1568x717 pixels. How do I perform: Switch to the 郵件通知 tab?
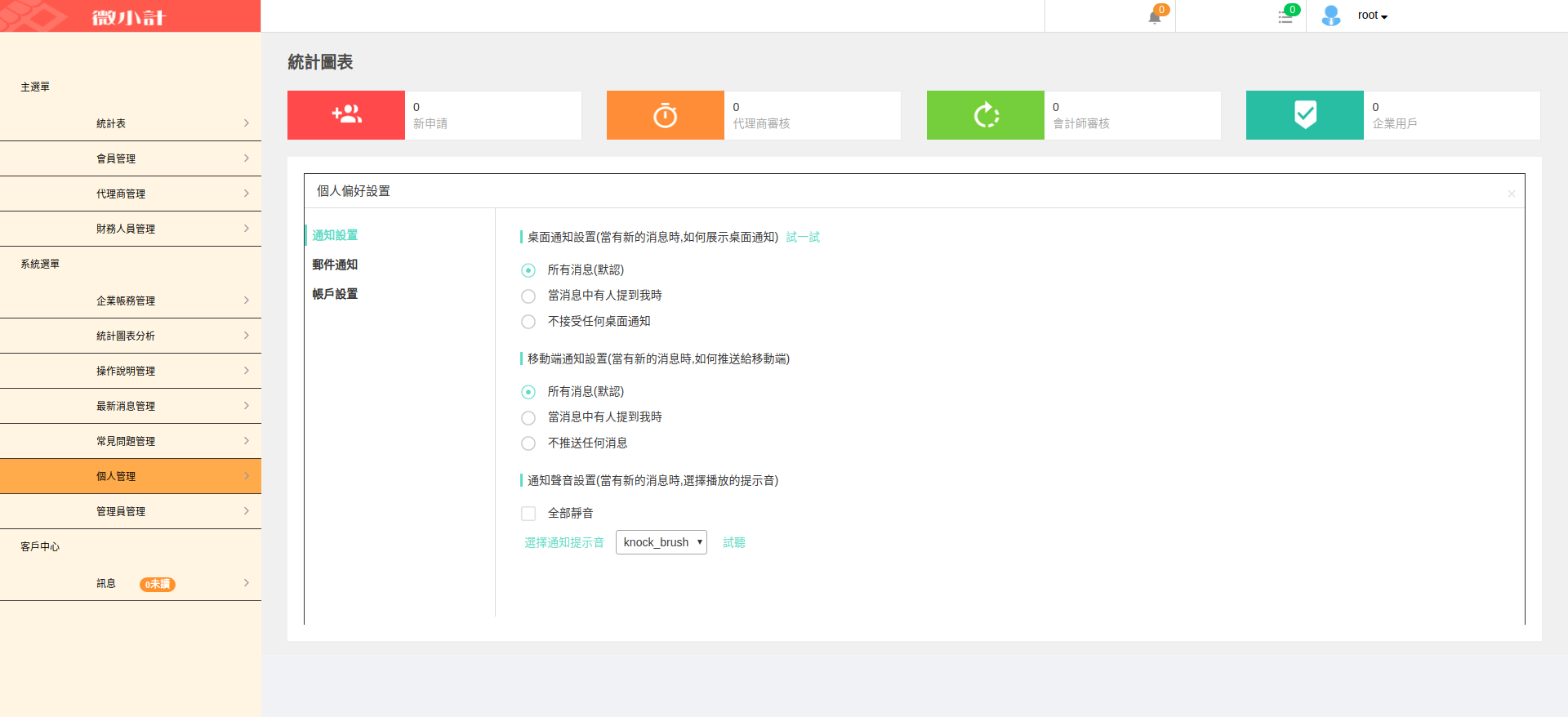point(335,265)
